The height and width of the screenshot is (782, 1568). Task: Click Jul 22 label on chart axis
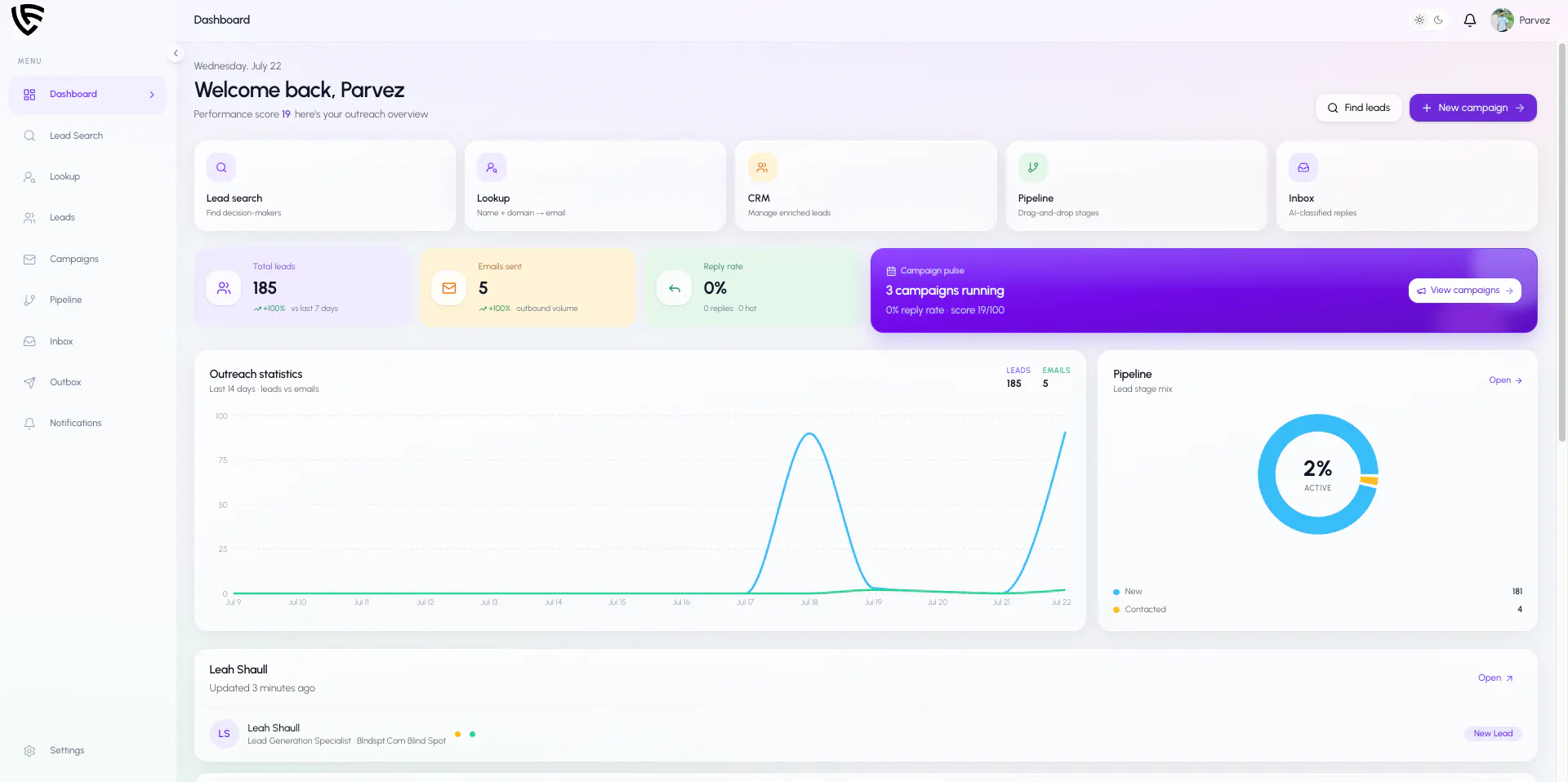(x=1061, y=602)
